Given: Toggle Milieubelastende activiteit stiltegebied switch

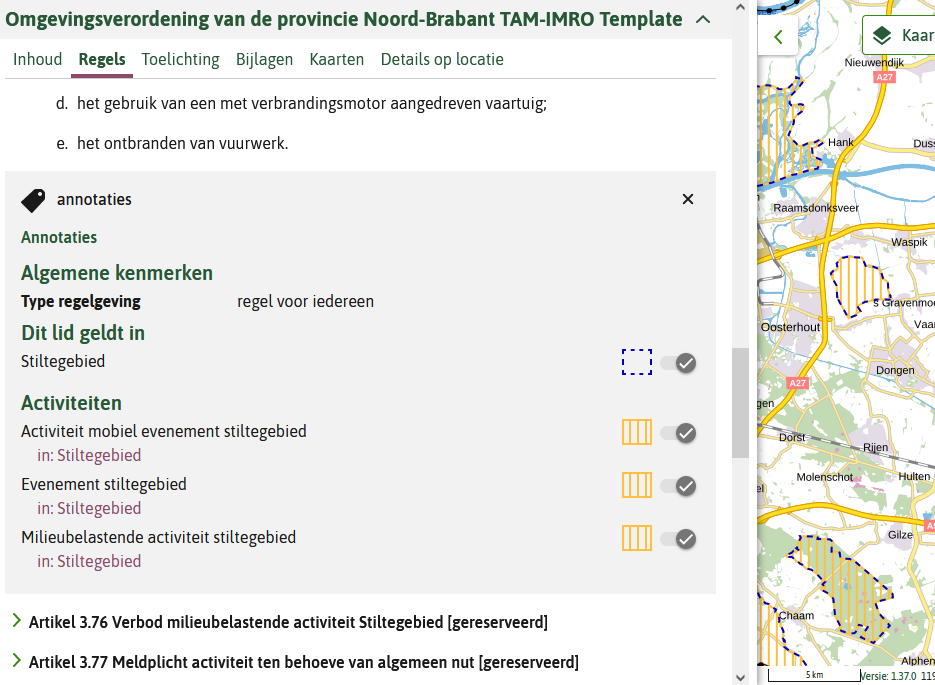Looking at the screenshot, I should 679,539.
